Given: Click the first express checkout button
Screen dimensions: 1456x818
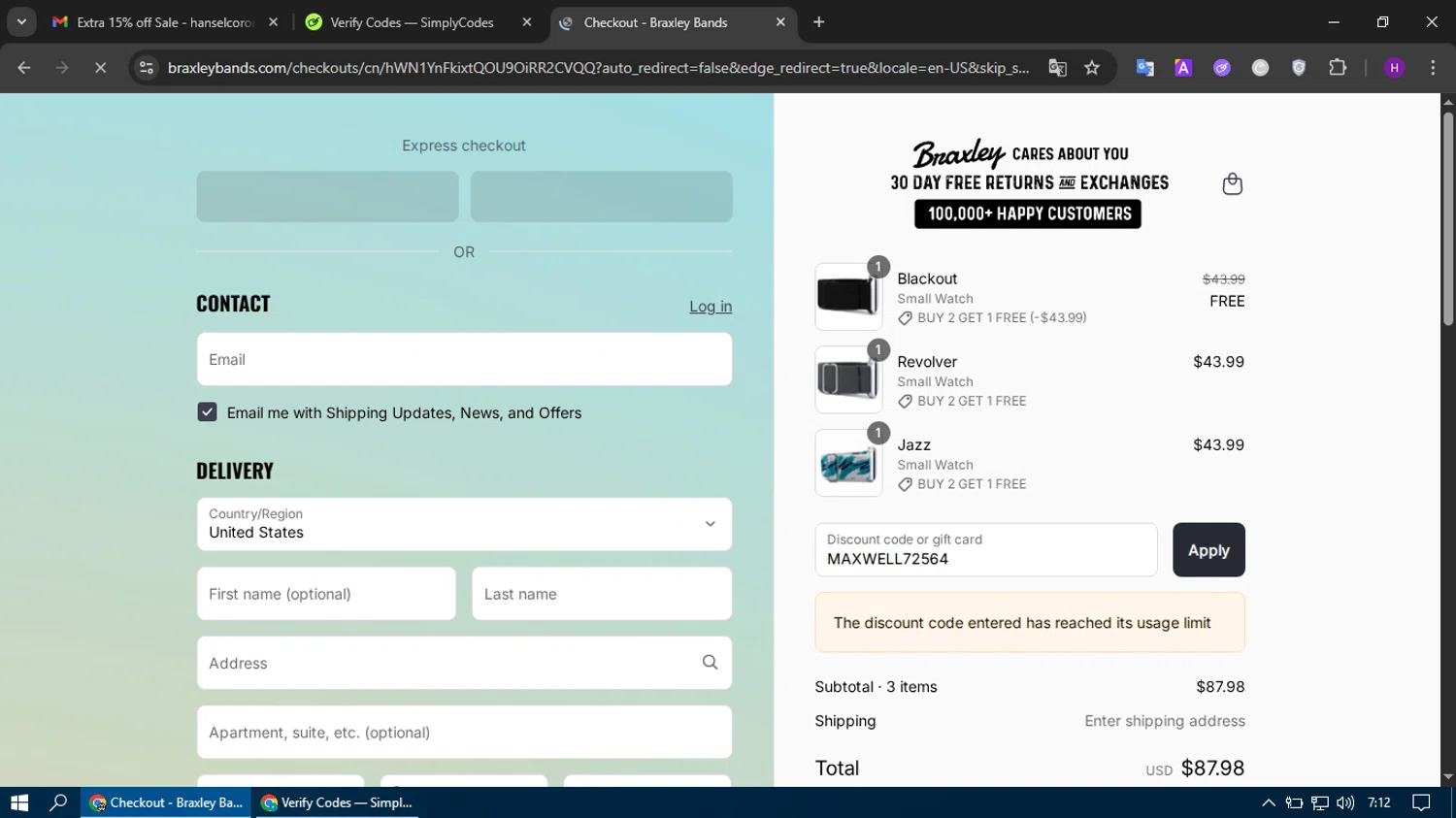Looking at the screenshot, I should pyautogui.click(x=327, y=197).
